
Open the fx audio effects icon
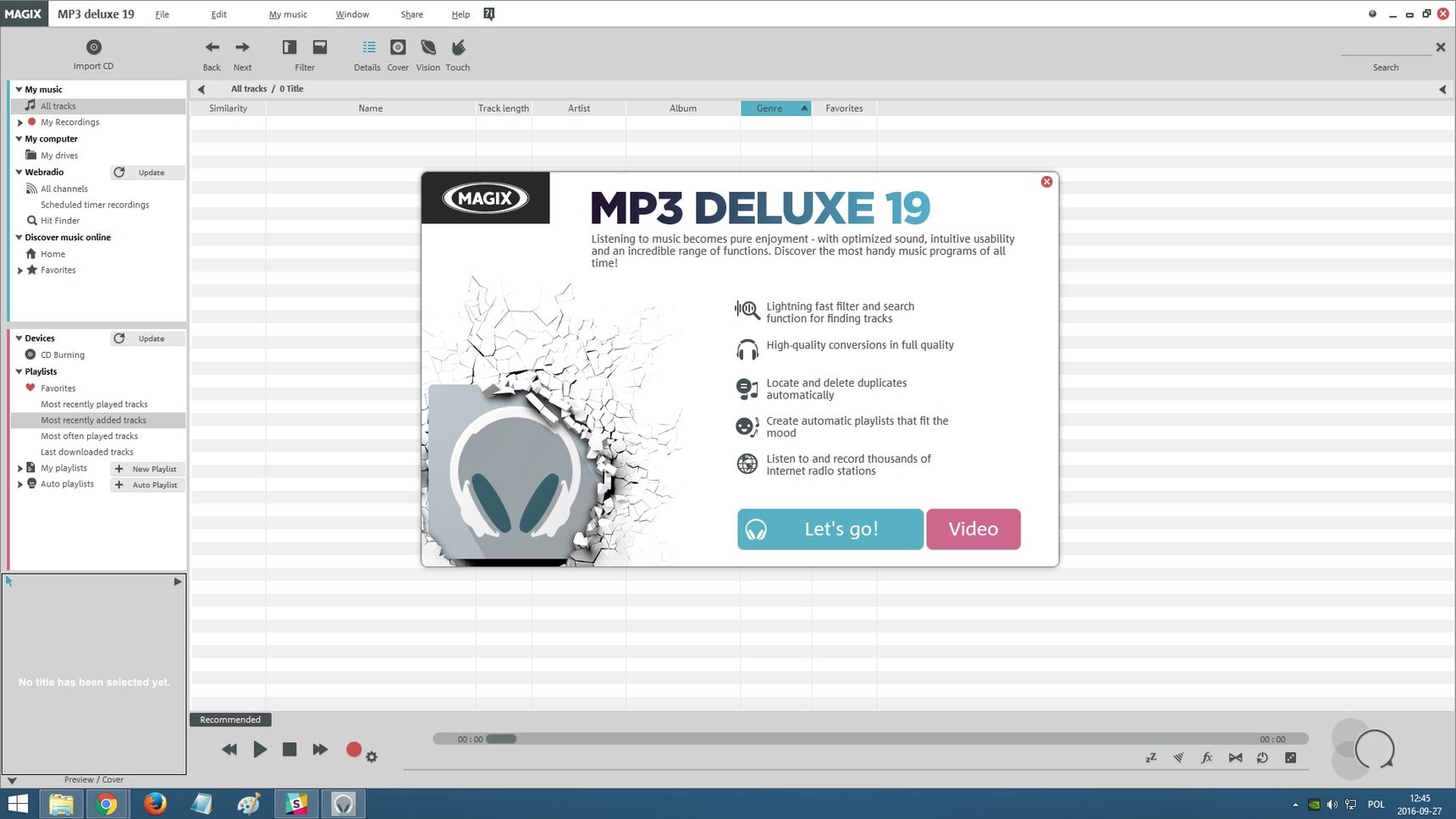(1207, 758)
